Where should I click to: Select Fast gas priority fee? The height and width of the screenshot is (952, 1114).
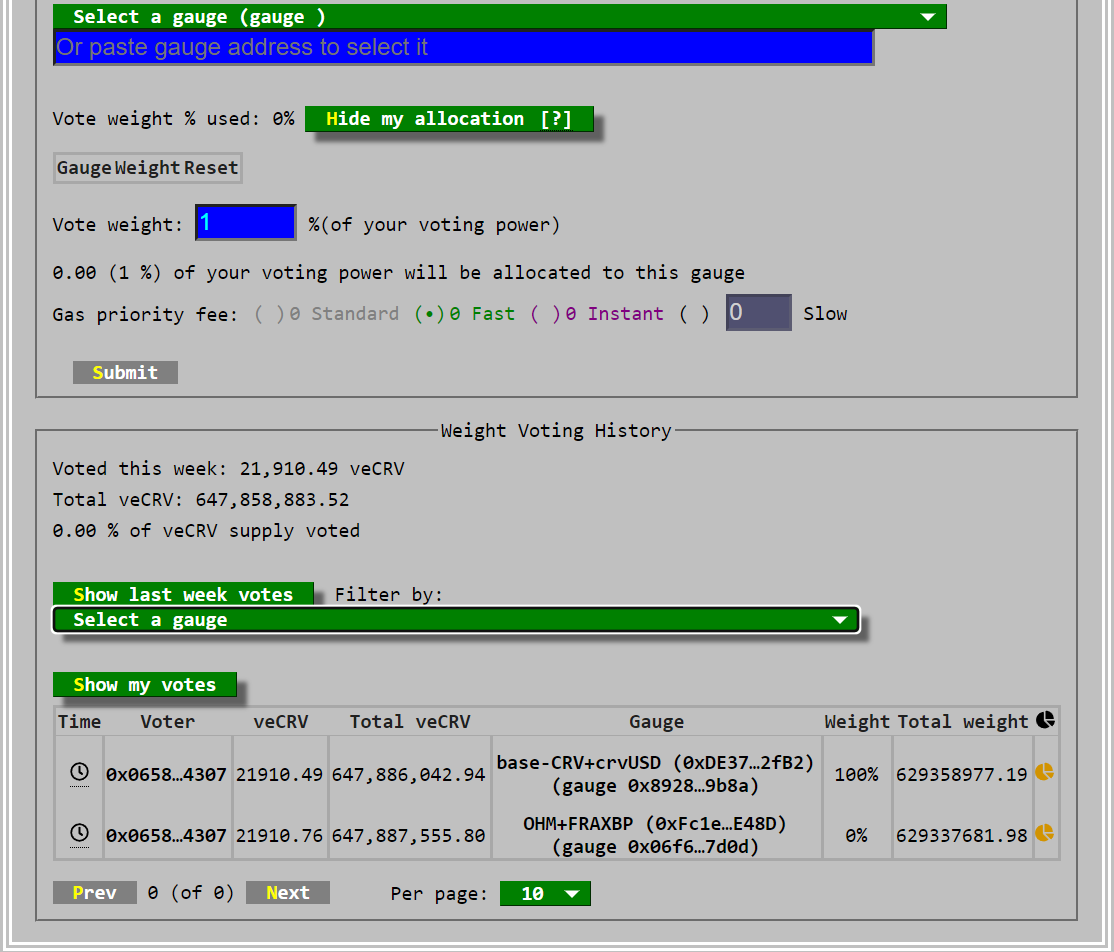click(x=429, y=314)
